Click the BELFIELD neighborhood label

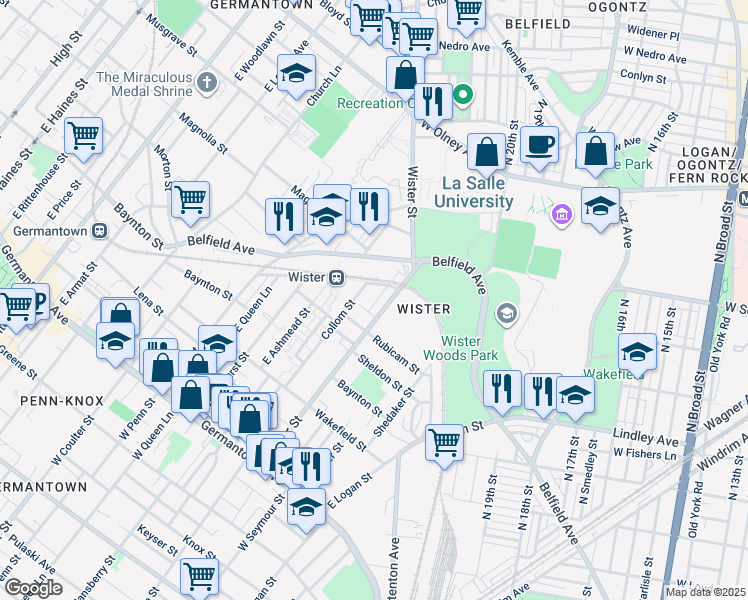[538, 24]
